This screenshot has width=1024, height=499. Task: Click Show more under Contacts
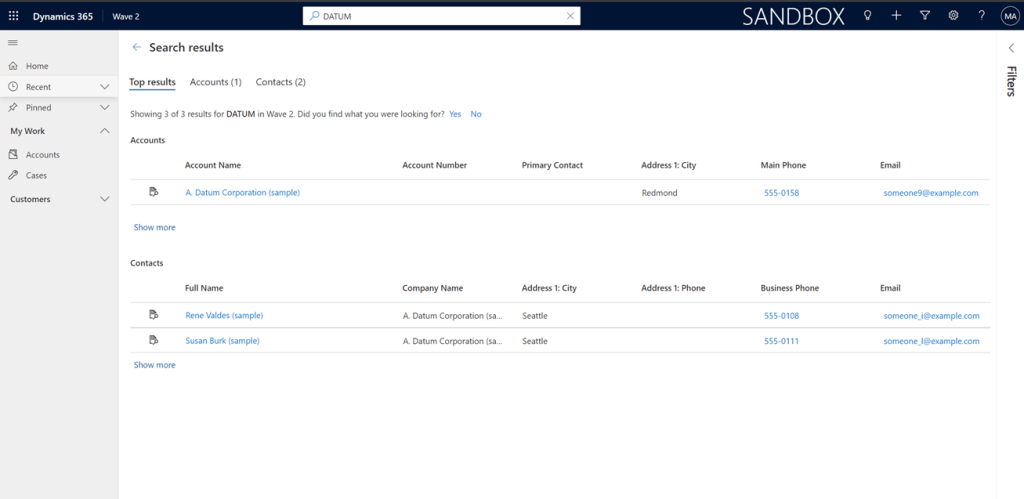[154, 365]
